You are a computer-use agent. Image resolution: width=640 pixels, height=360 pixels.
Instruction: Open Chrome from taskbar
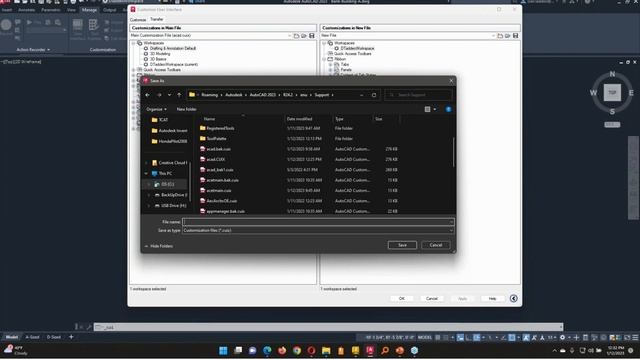tap(296, 351)
